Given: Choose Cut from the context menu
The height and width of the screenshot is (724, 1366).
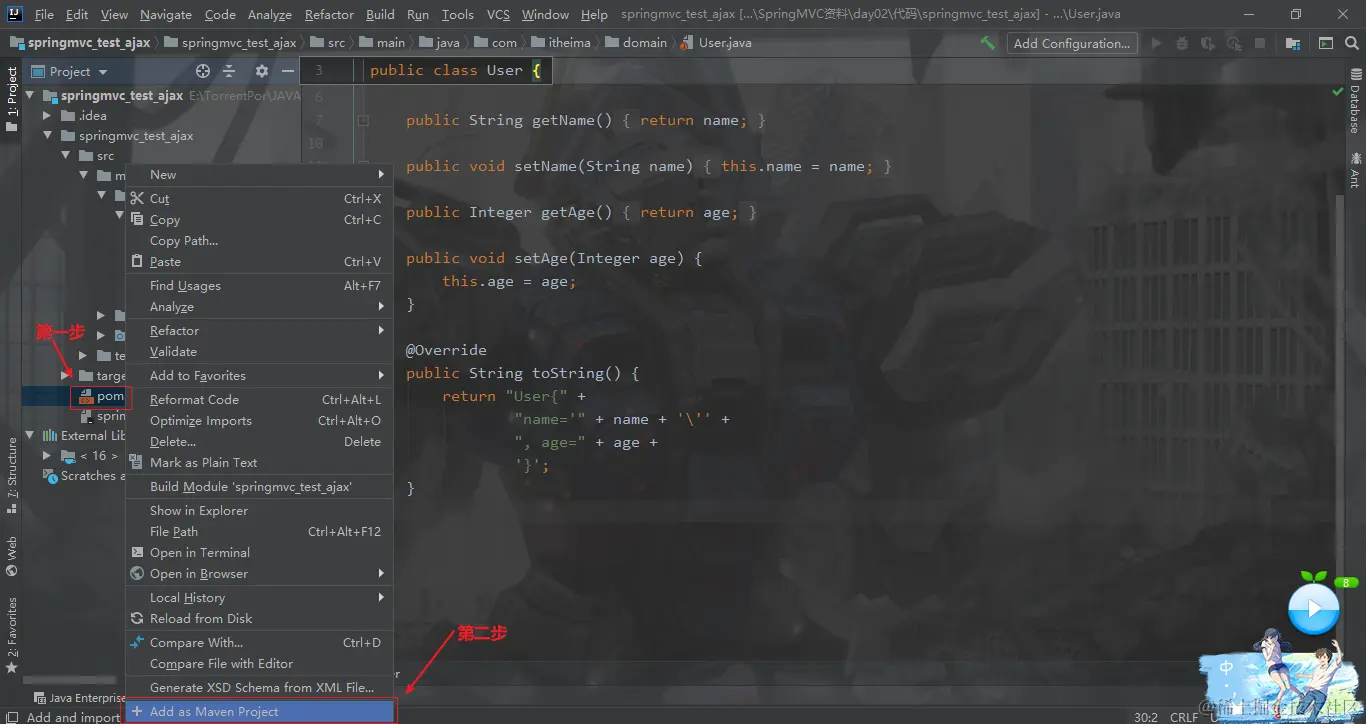Looking at the screenshot, I should coord(260,198).
